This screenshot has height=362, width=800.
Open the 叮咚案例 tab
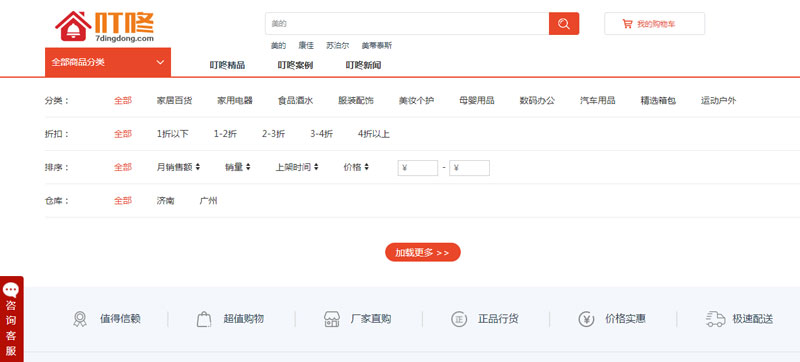pyautogui.click(x=295, y=65)
